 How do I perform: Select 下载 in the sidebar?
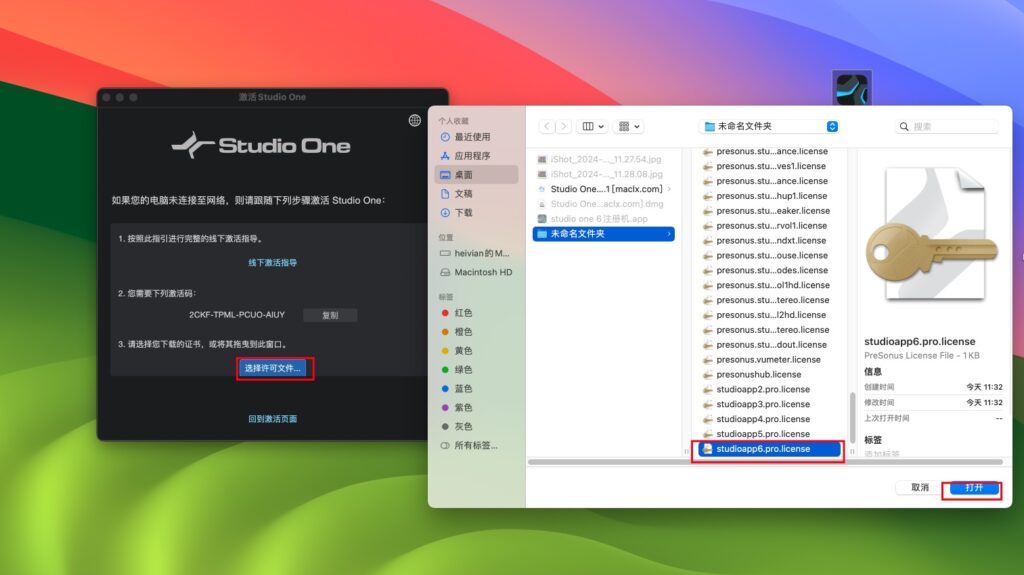tap(463, 213)
